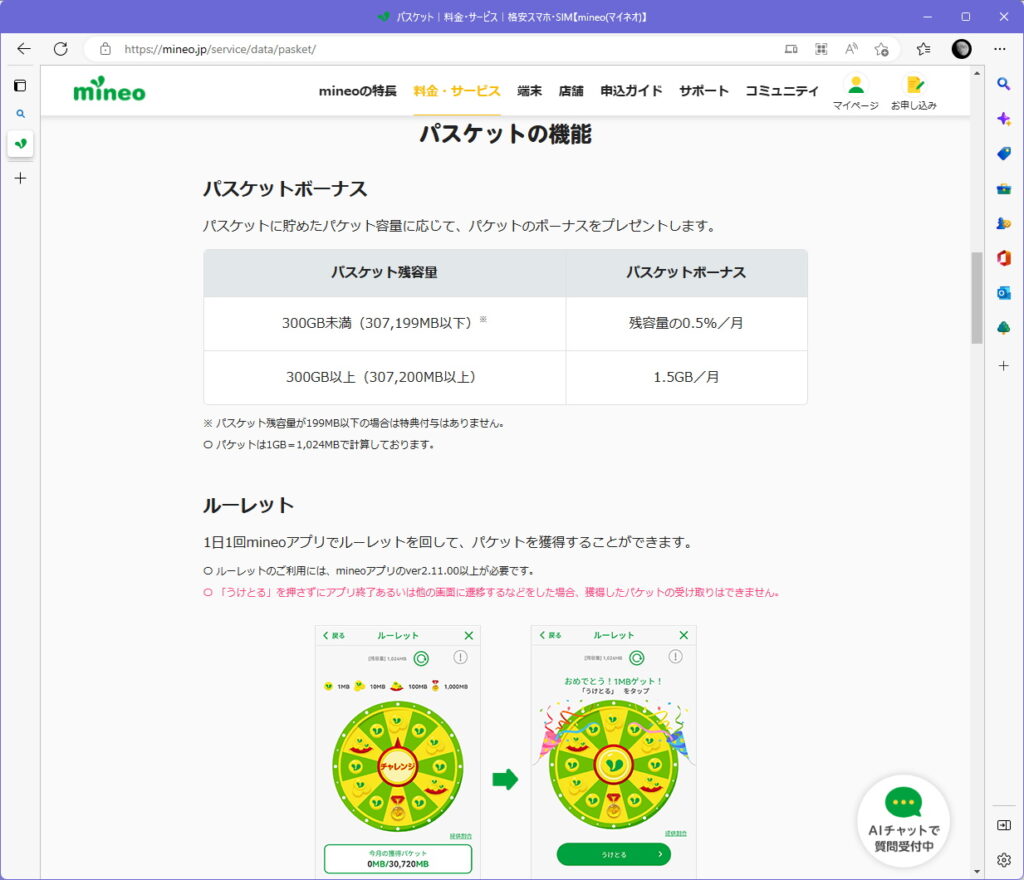Select パスケットボーナス heading
The height and width of the screenshot is (880, 1024).
285,189
